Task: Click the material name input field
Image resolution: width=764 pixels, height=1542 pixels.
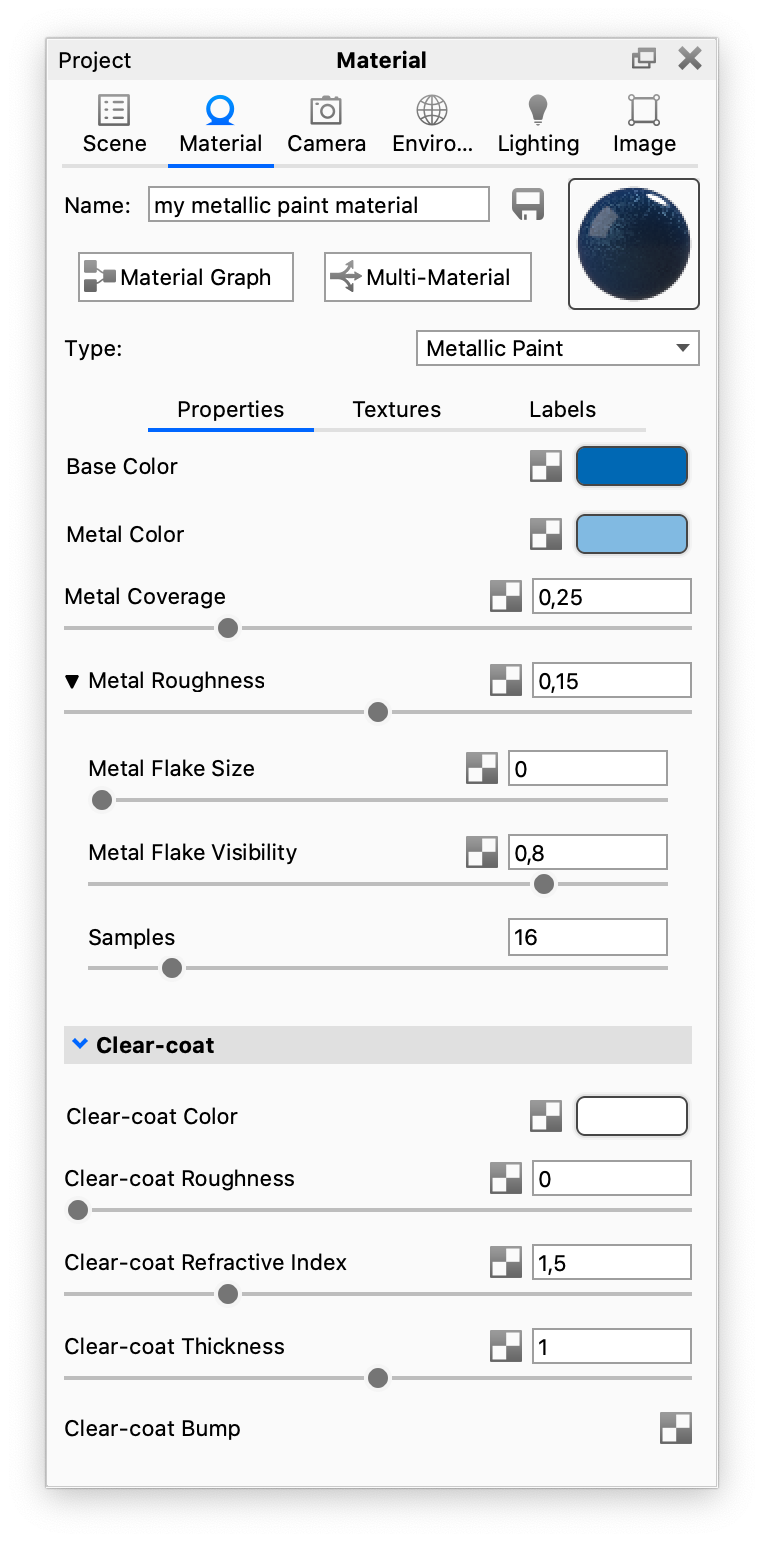Action: click(318, 204)
